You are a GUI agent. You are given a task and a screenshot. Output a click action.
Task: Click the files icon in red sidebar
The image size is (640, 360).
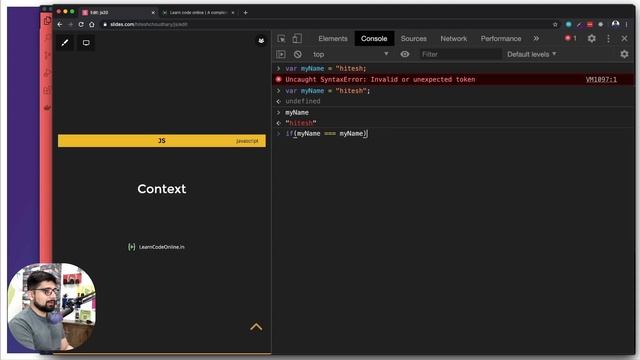47,20
